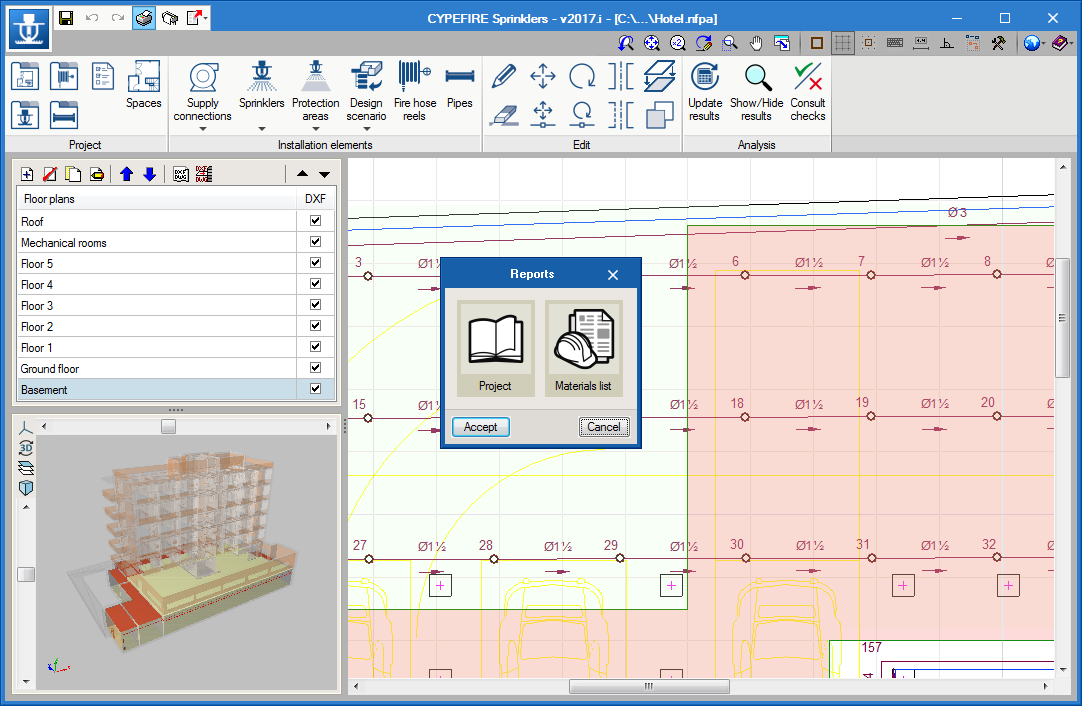Select Ground floor in floor plans

coord(50,369)
